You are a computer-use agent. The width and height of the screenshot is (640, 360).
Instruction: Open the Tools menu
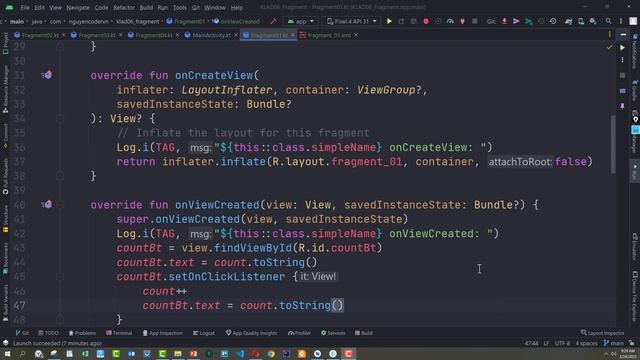[x=180, y=7]
